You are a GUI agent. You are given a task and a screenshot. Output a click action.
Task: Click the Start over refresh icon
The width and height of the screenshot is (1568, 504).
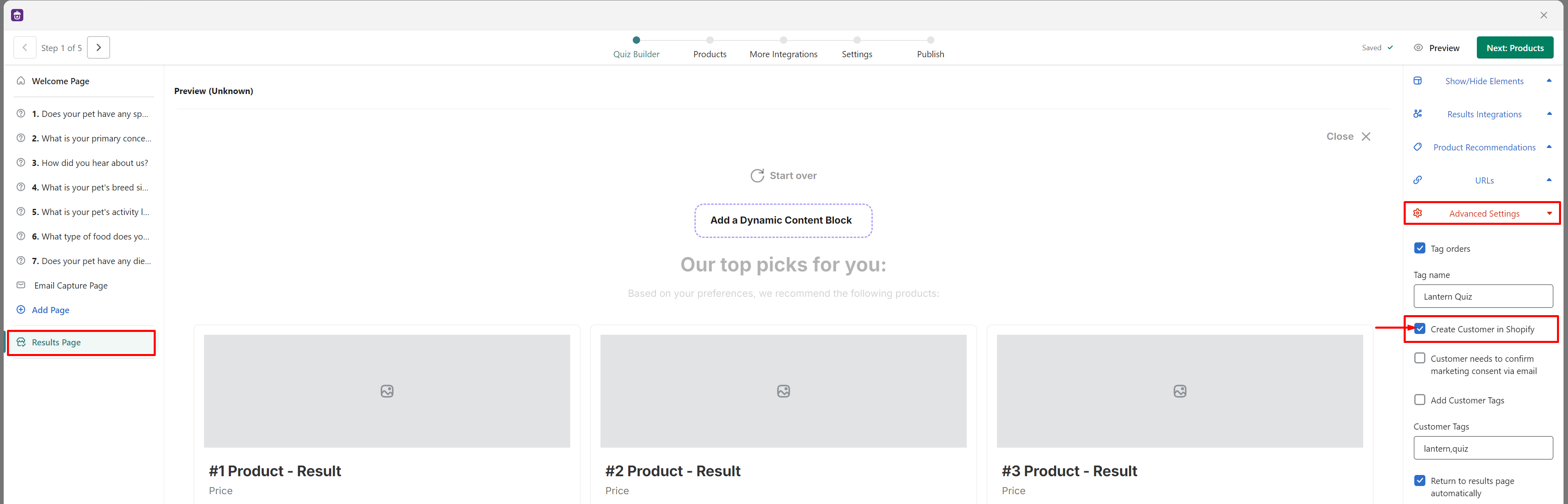pyautogui.click(x=757, y=176)
